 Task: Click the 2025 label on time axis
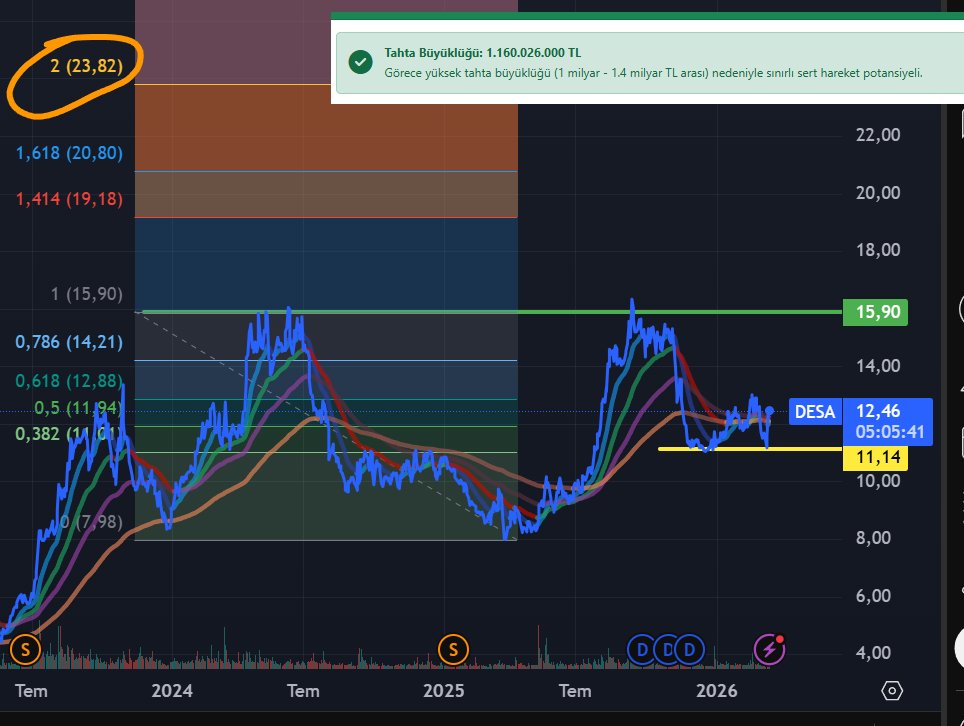(443, 691)
